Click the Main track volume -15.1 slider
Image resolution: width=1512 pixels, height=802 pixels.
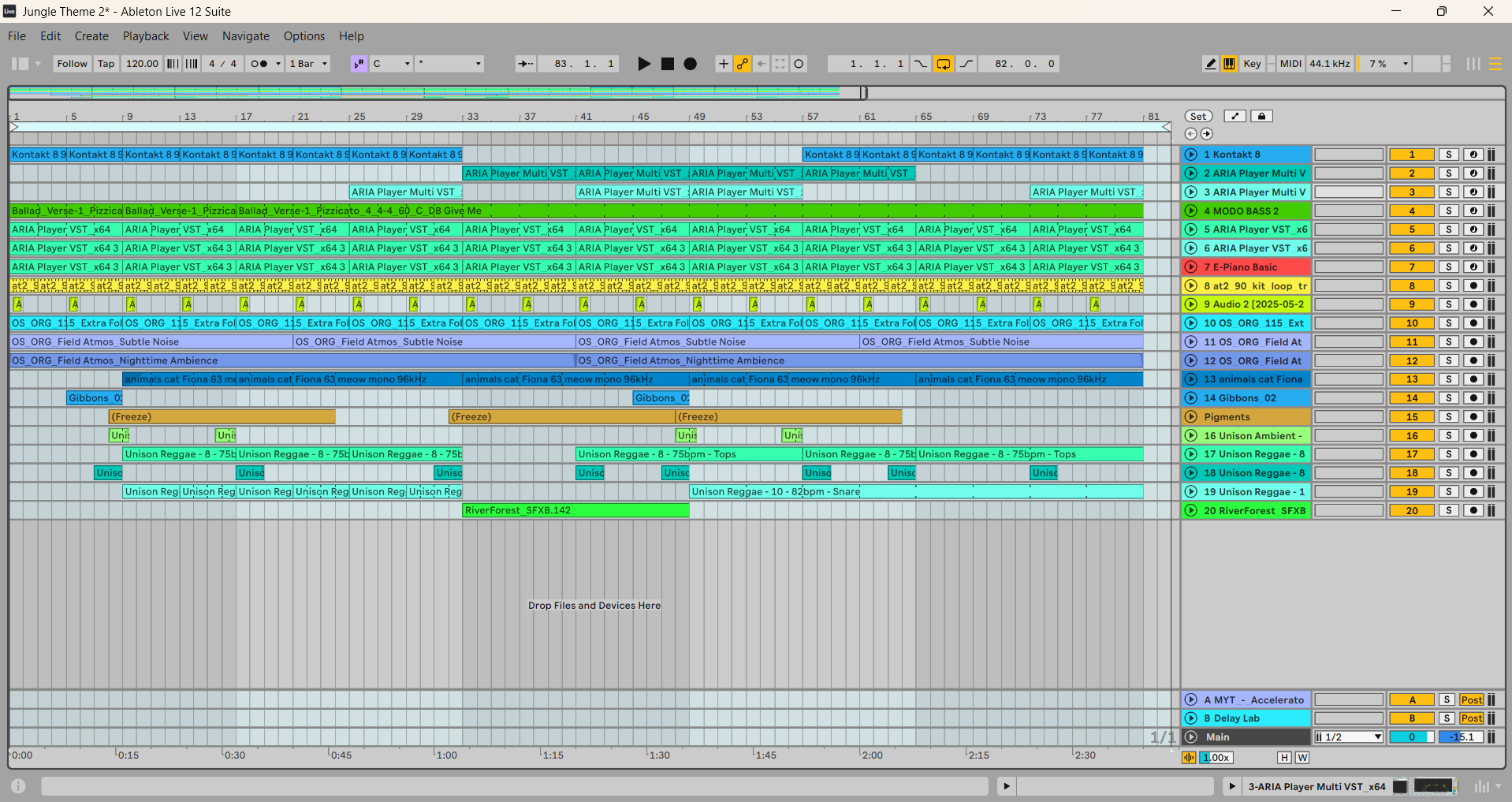[1461, 737]
